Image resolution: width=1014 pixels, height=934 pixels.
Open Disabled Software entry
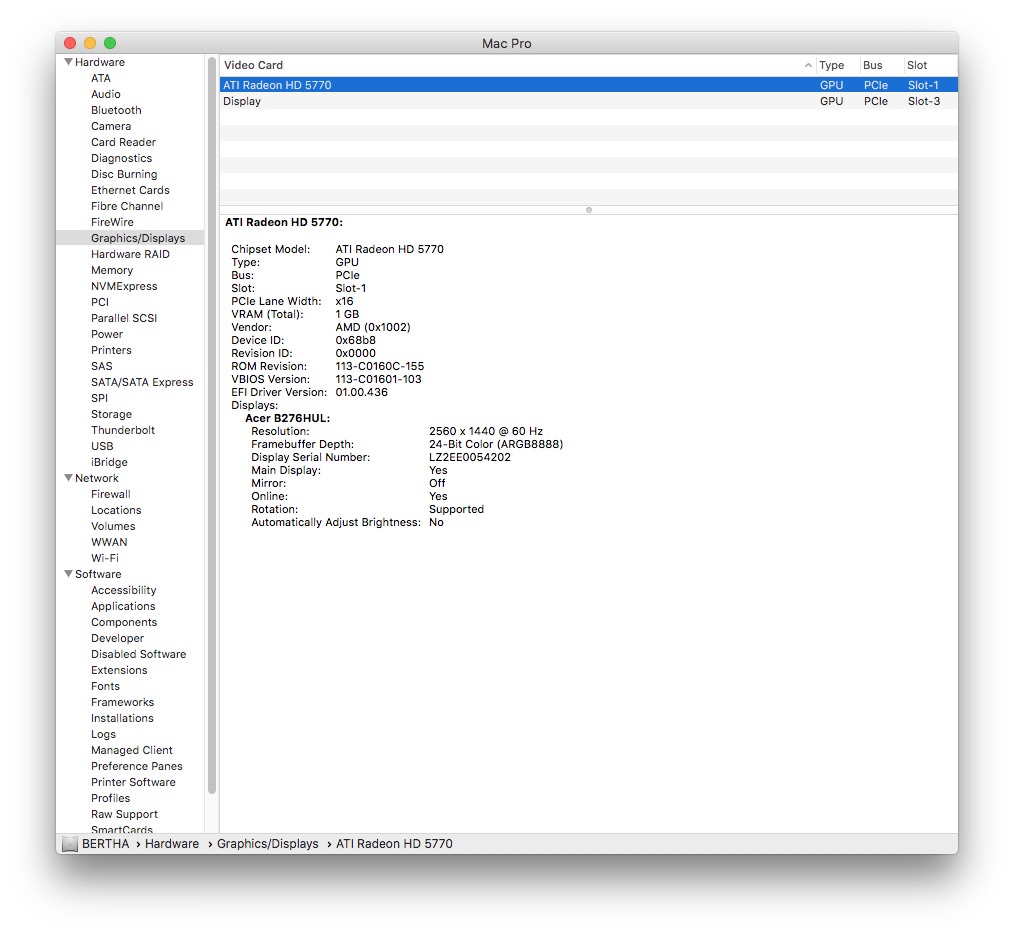[138, 655]
